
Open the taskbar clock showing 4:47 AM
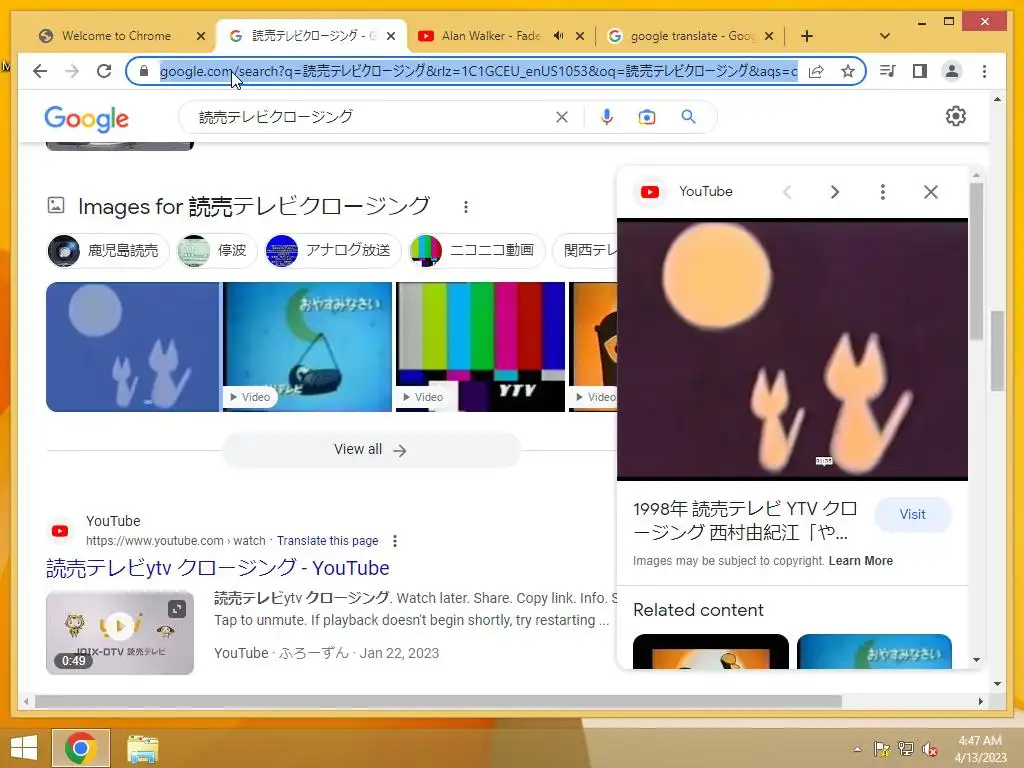(x=980, y=749)
